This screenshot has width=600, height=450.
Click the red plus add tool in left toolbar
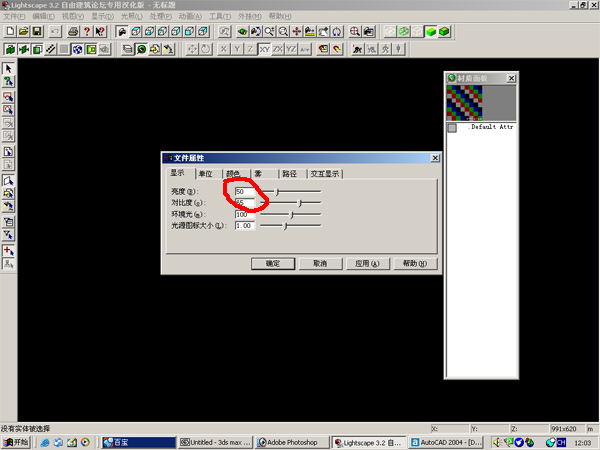[x=8, y=251]
